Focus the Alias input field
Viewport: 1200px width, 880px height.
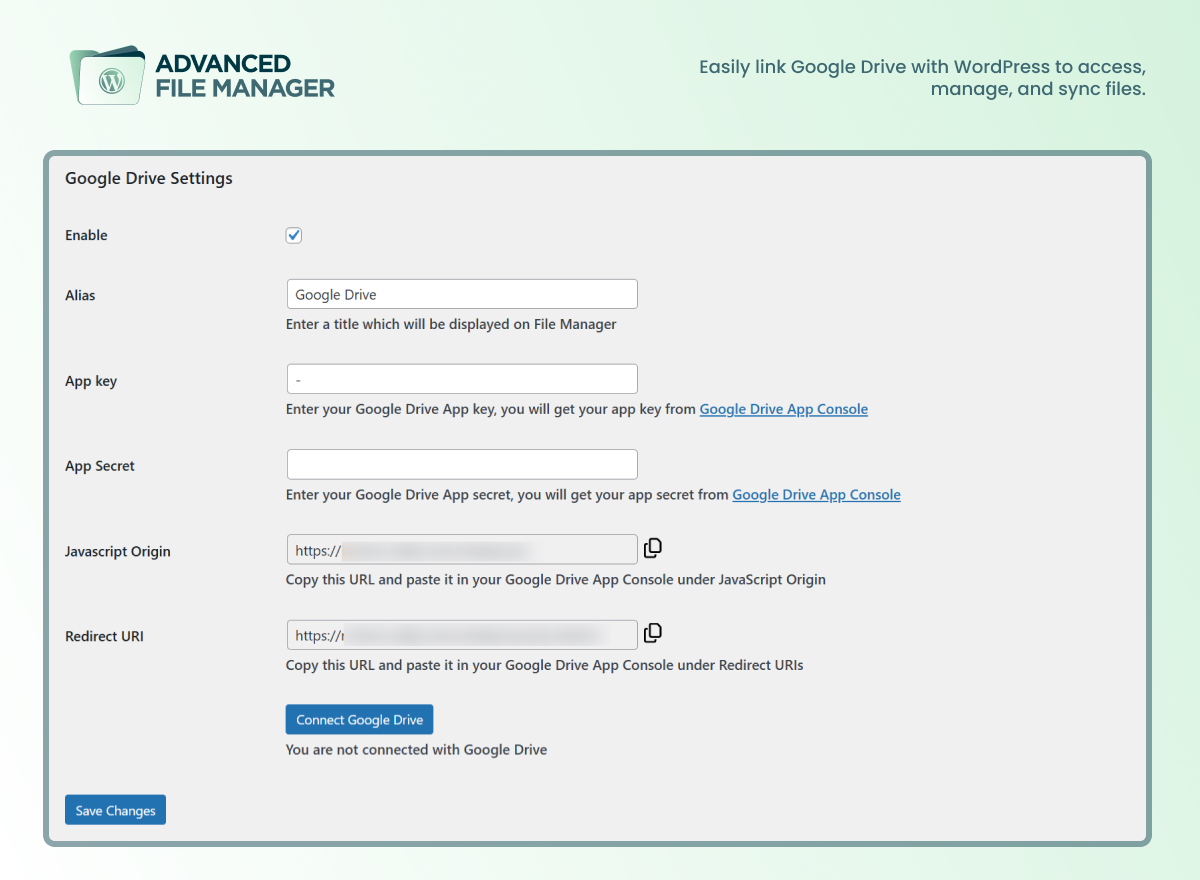tap(462, 294)
